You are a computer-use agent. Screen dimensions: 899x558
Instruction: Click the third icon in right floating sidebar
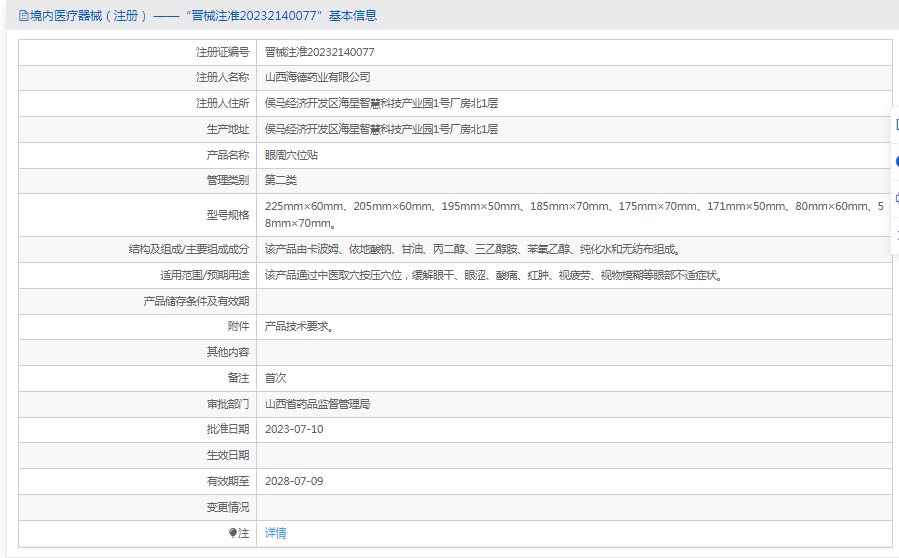click(896, 197)
